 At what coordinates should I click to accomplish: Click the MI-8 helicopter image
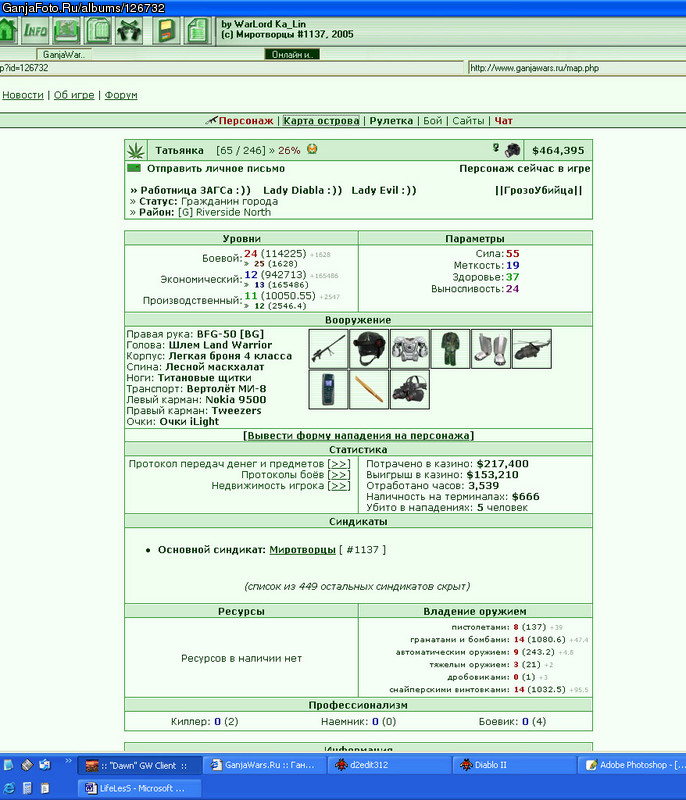[x=531, y=349]
